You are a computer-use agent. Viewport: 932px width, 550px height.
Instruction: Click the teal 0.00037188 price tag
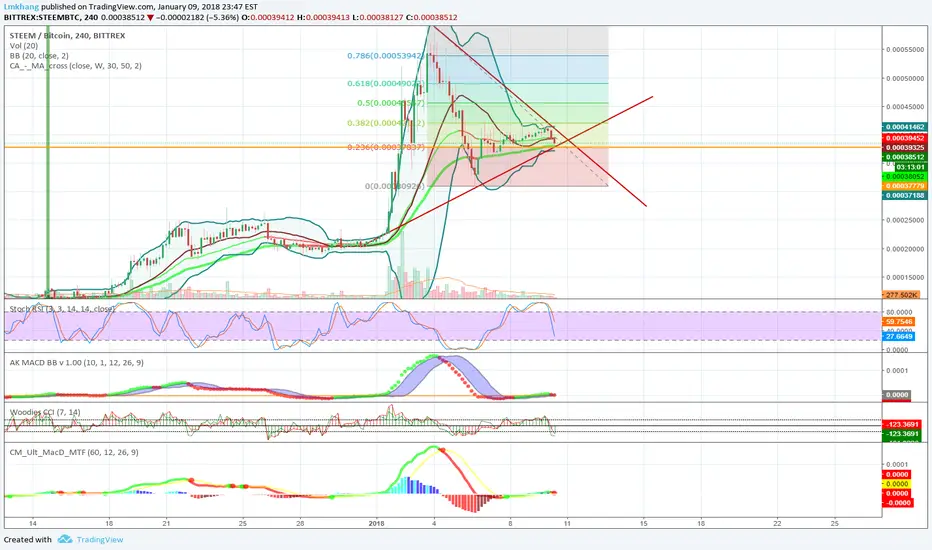905,196
